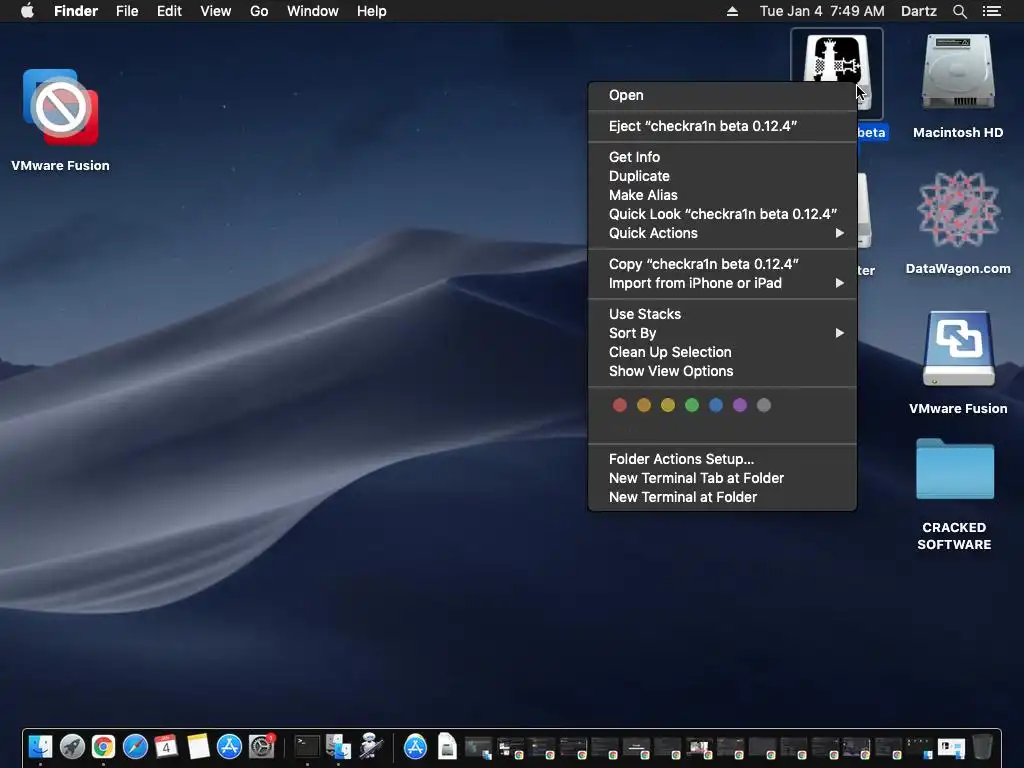Open the Trash in the Dock
Viewport: 1024px width, 768px height.
click(x=982, y=746)
